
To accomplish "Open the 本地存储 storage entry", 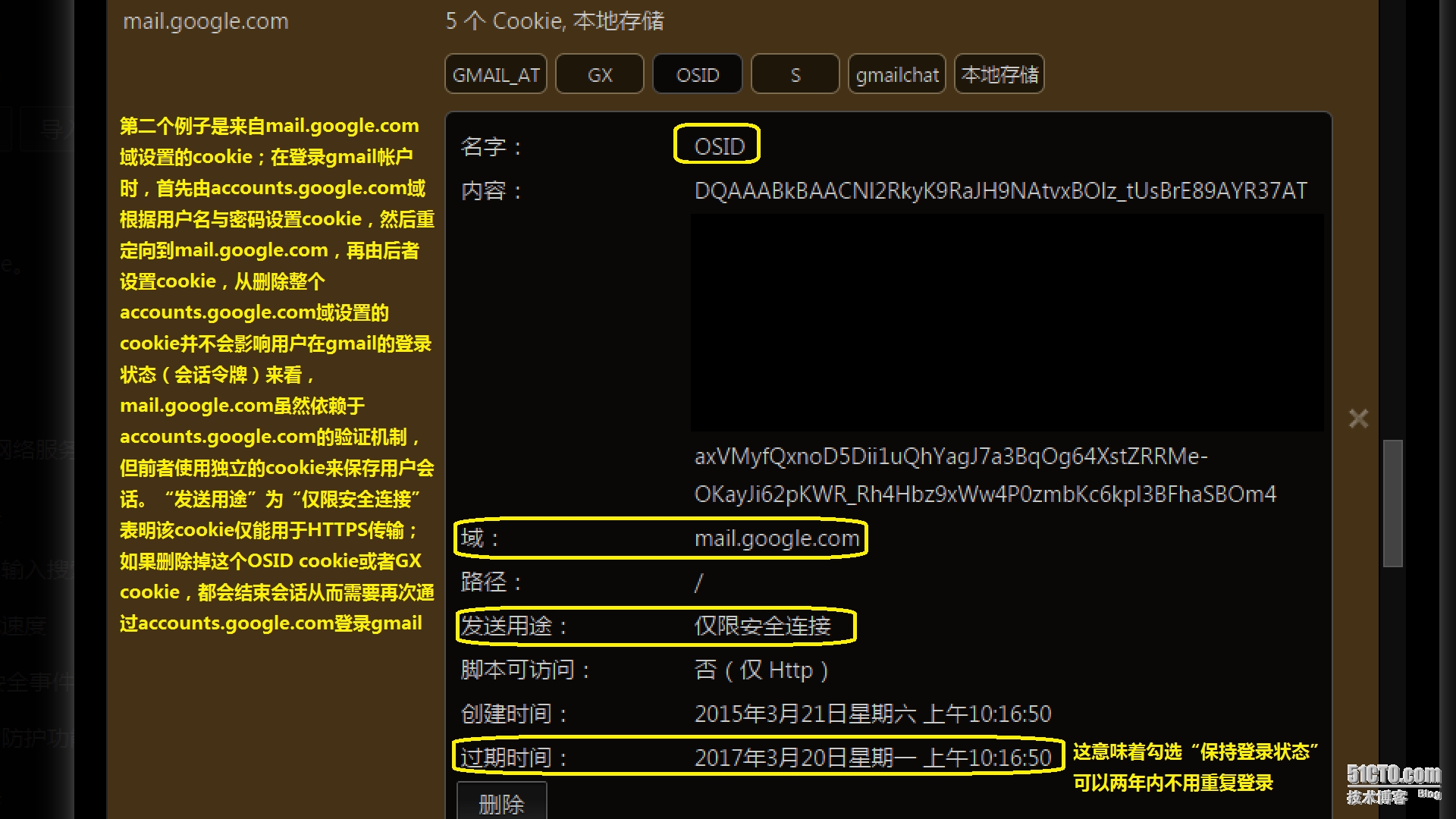I will click(x=999, y=74).
